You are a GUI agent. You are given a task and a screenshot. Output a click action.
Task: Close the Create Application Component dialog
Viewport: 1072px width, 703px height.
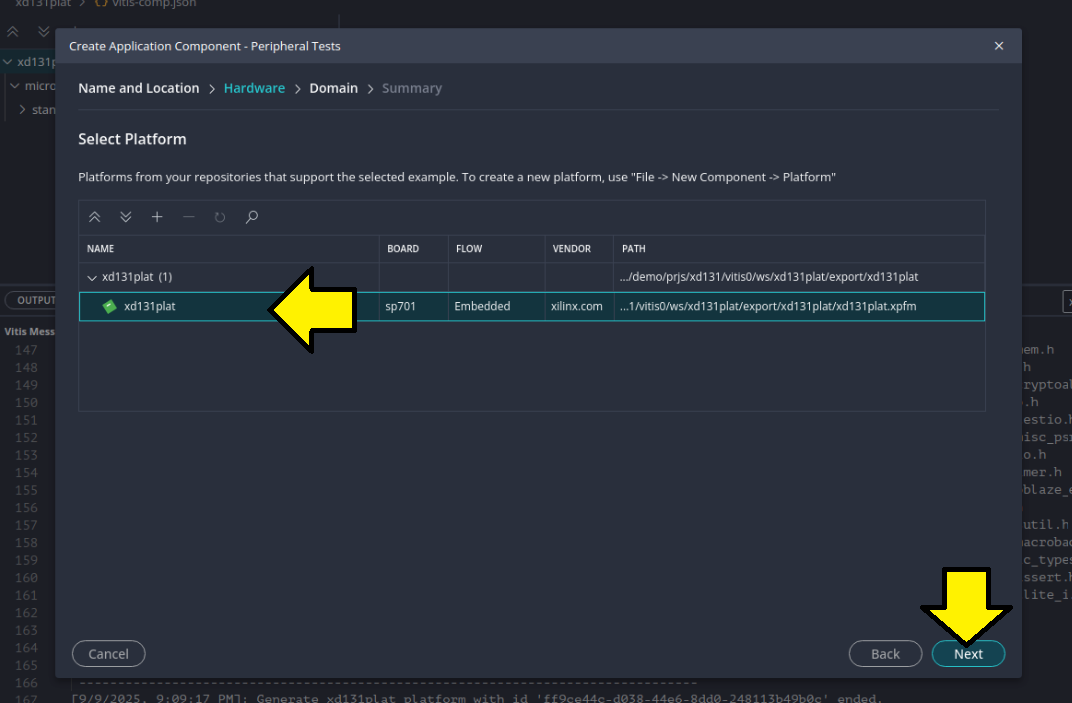(x=998, y=46)
